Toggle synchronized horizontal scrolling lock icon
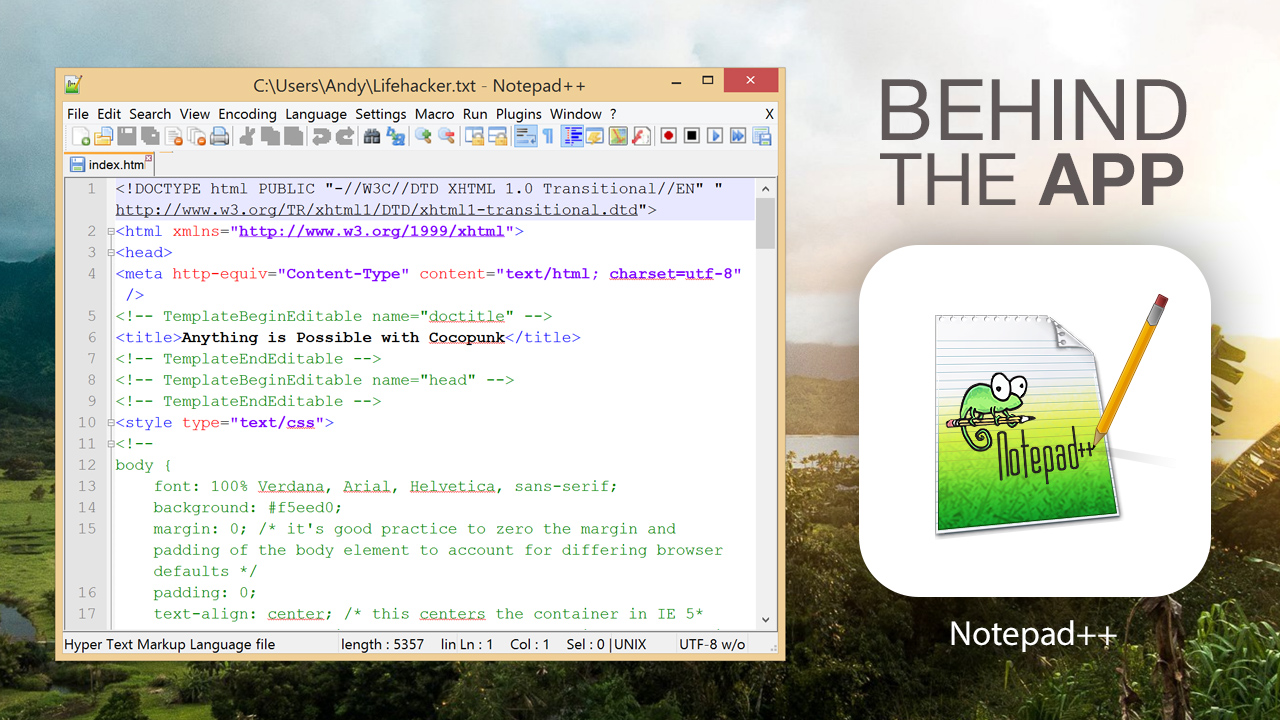The width and height of the screenshot is (1280, 720). coord(498,136)
